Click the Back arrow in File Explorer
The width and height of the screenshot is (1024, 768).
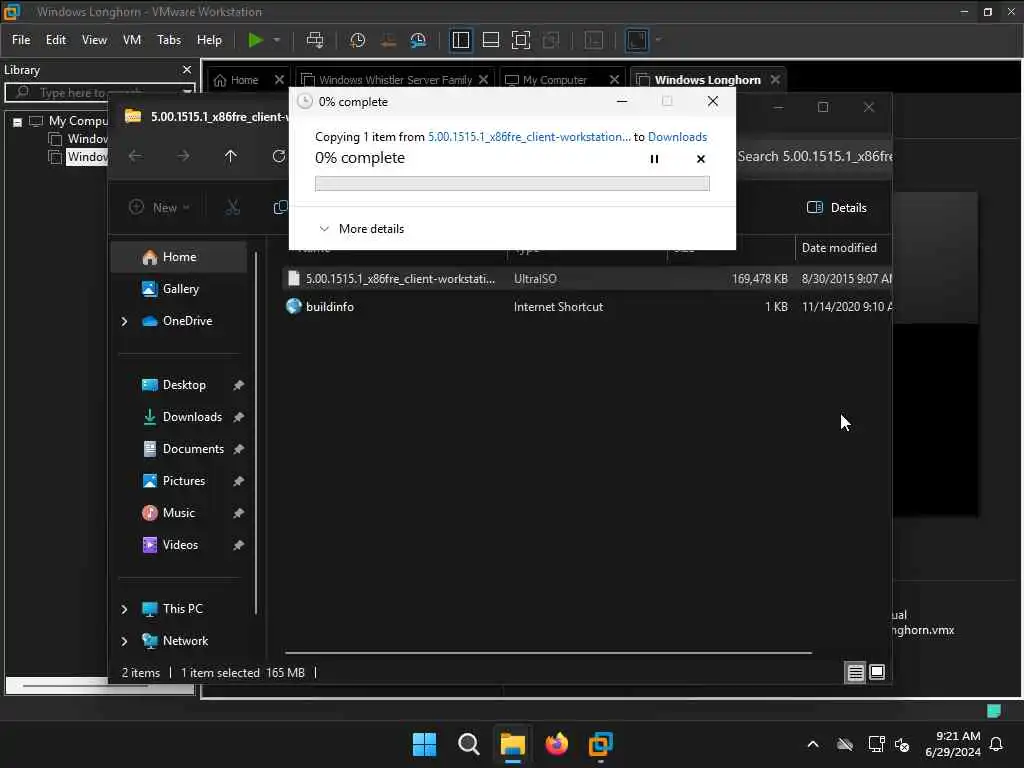click(x=135, y=156)
